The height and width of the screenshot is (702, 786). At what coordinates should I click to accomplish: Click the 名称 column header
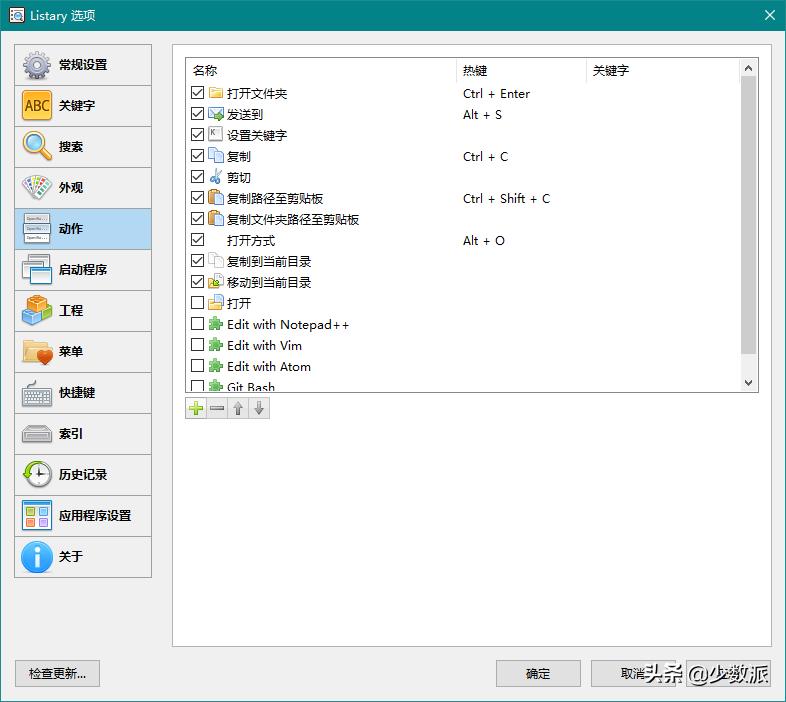tap(321, 71)
